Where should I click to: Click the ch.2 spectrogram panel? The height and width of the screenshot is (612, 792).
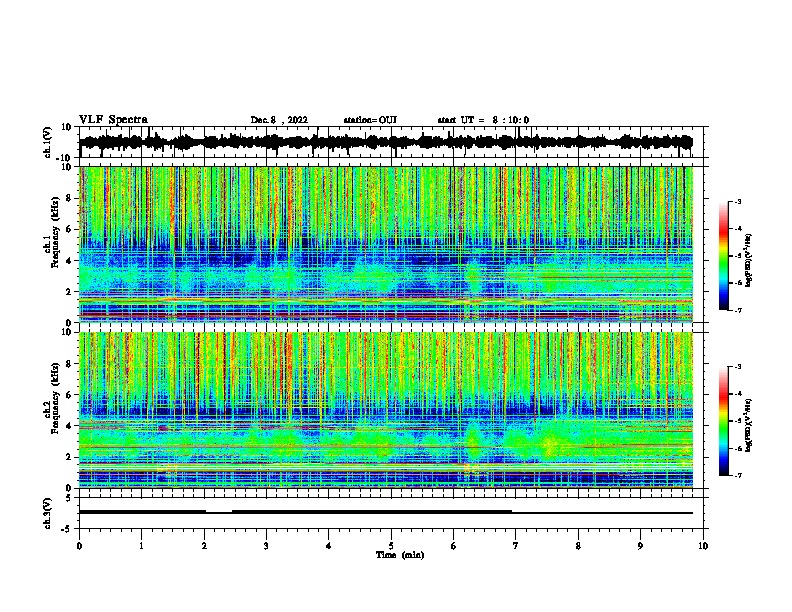(x=386, y=410)
